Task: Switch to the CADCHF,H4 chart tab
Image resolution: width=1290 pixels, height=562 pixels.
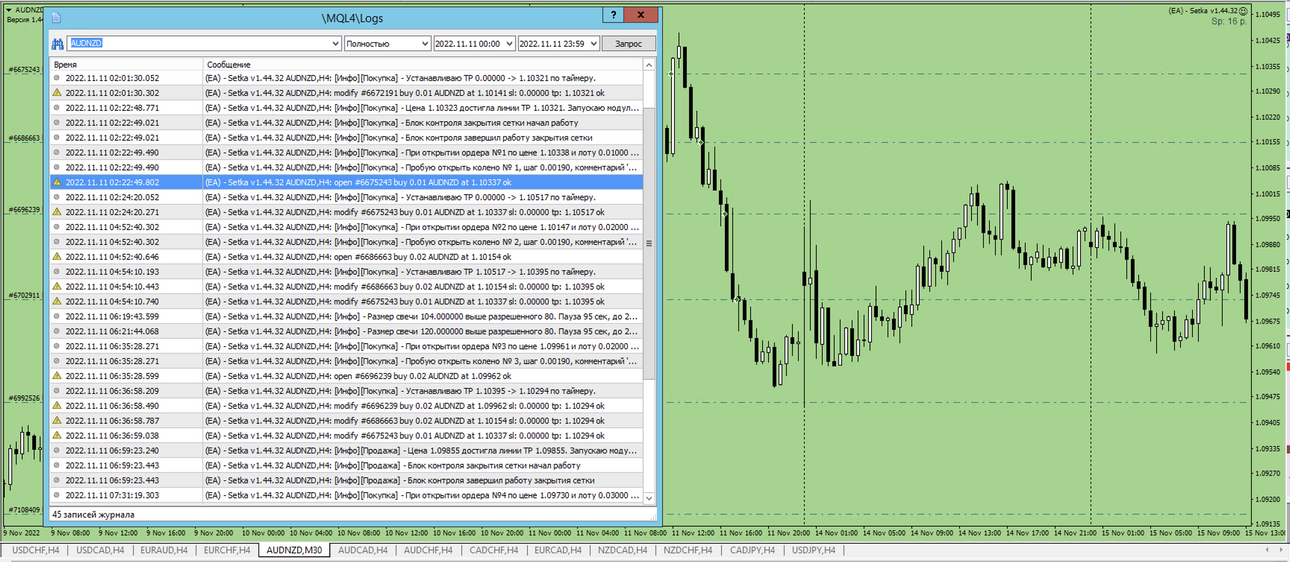Action: (x=494, y=550)
